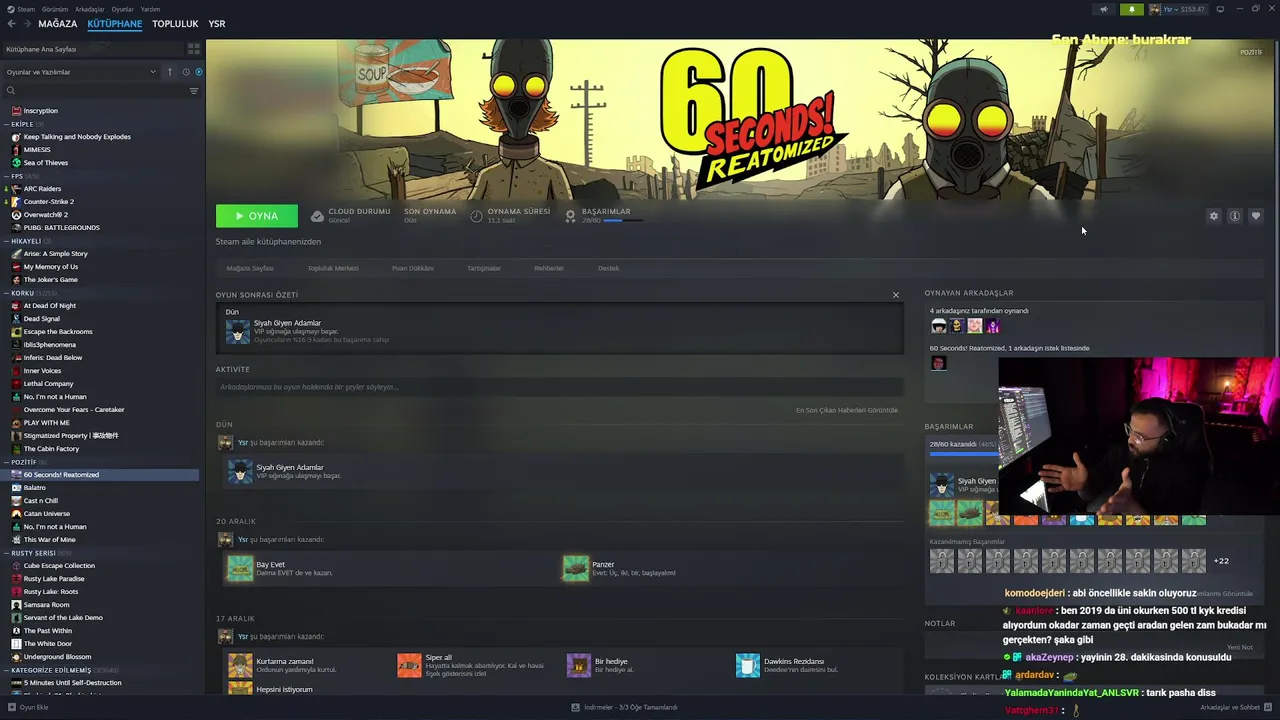Click Oyun Ekle add game button
This screenshot has width=1280, height=720.
[27, 707]
